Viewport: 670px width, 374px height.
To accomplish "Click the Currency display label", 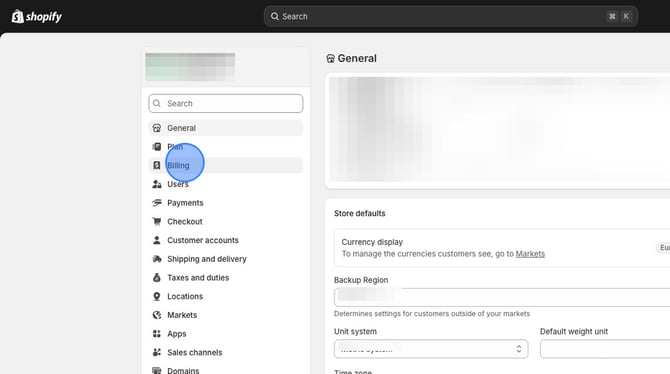I will click(372, 242).
